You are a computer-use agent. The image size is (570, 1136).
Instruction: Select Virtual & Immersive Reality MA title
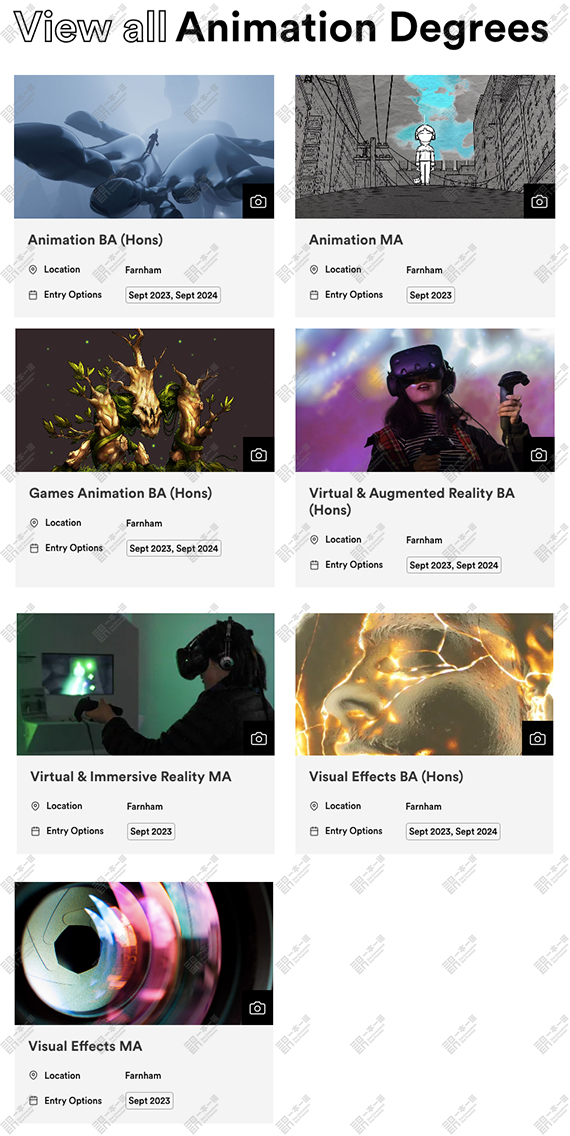(130, 777)
